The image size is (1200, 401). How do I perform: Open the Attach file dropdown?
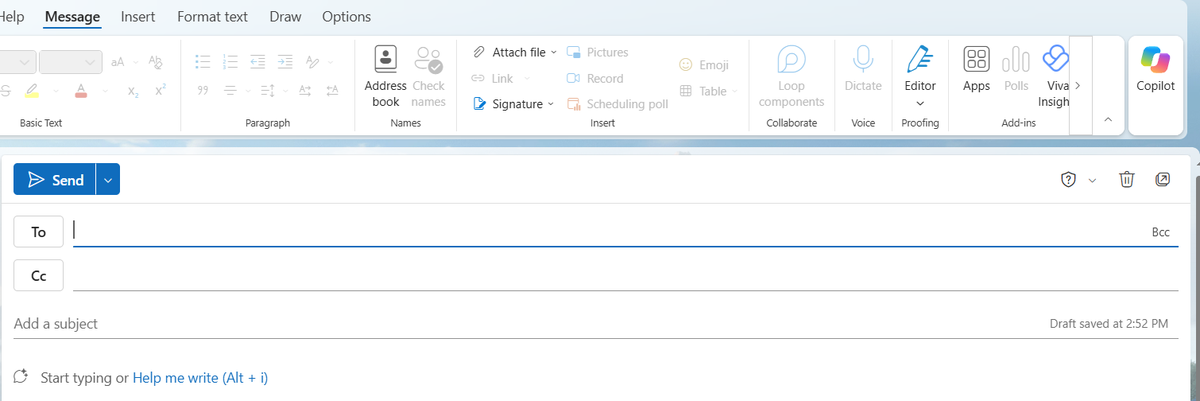click(553, 52)
